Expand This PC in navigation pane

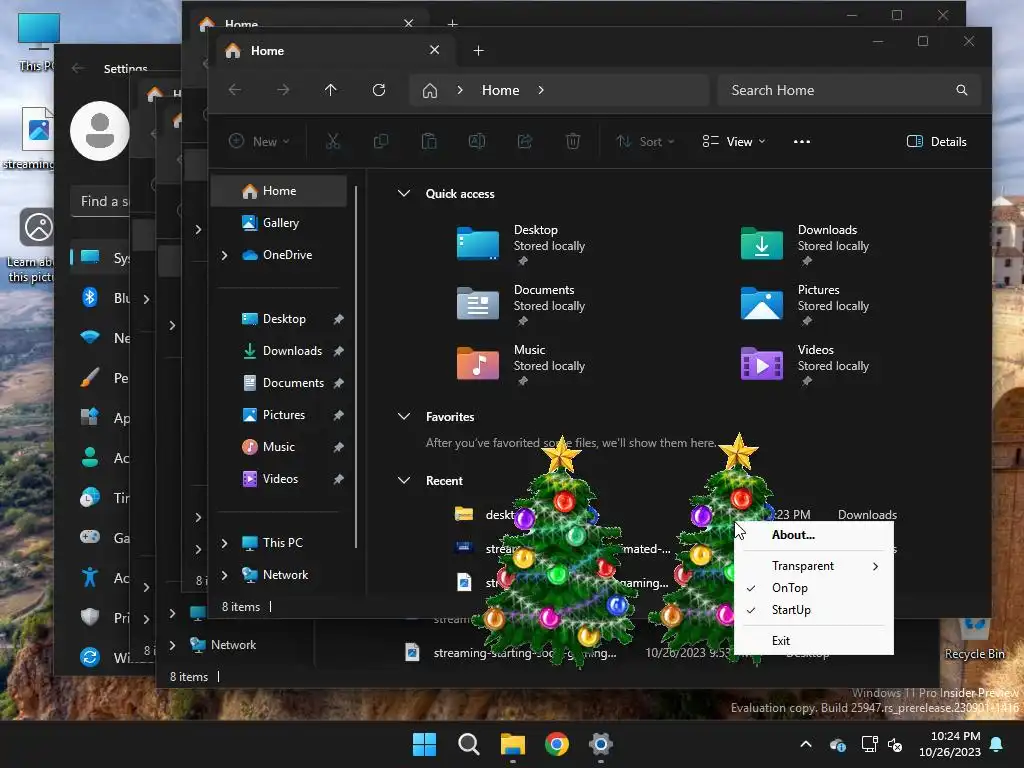click(x=224, y=543)
